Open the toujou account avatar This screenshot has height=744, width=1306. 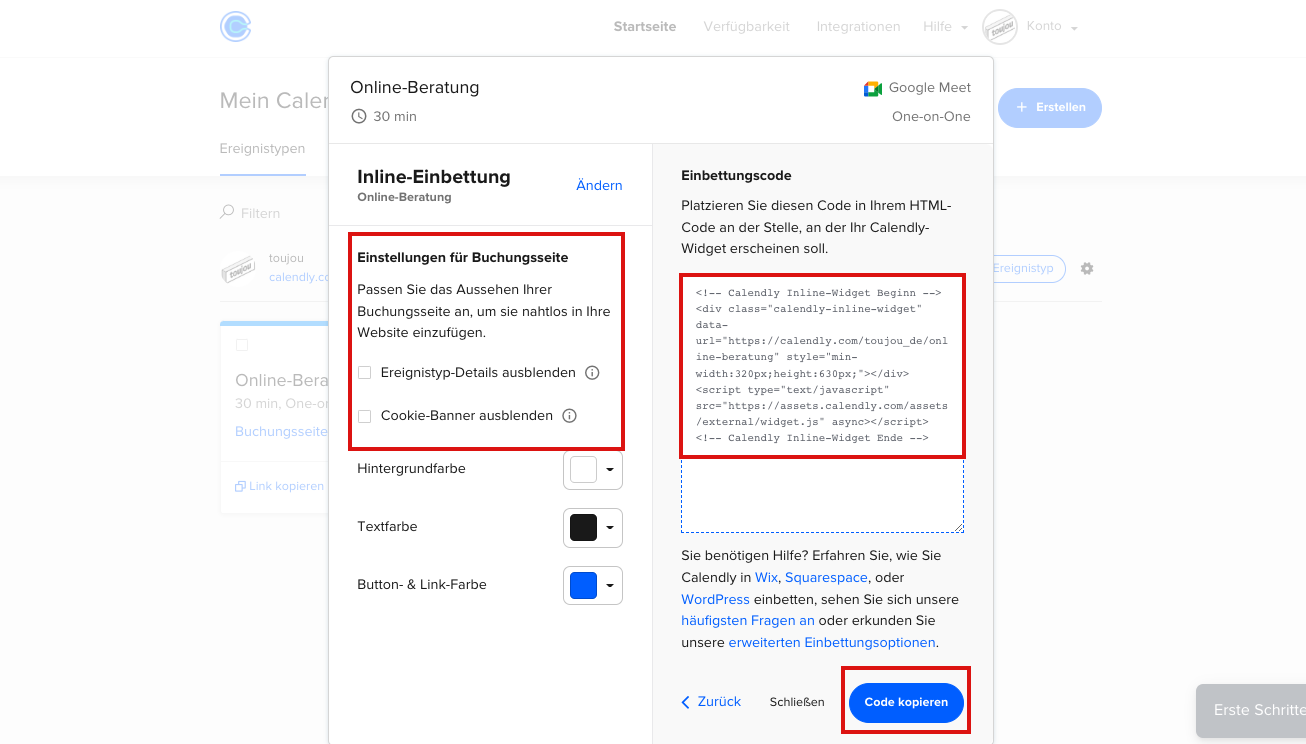(x=1000, y=27)
